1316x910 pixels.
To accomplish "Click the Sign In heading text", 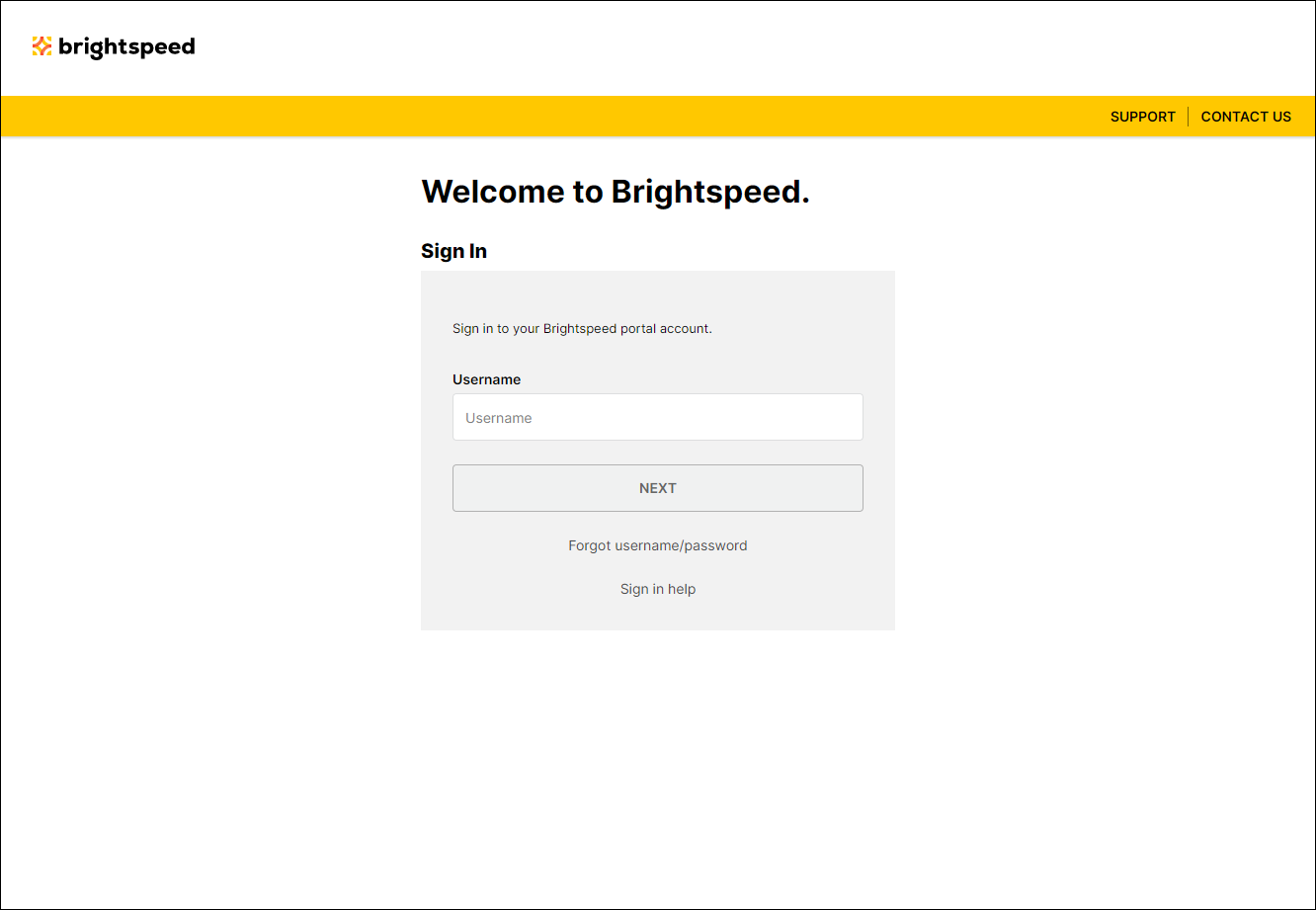I will click(453, 251).
